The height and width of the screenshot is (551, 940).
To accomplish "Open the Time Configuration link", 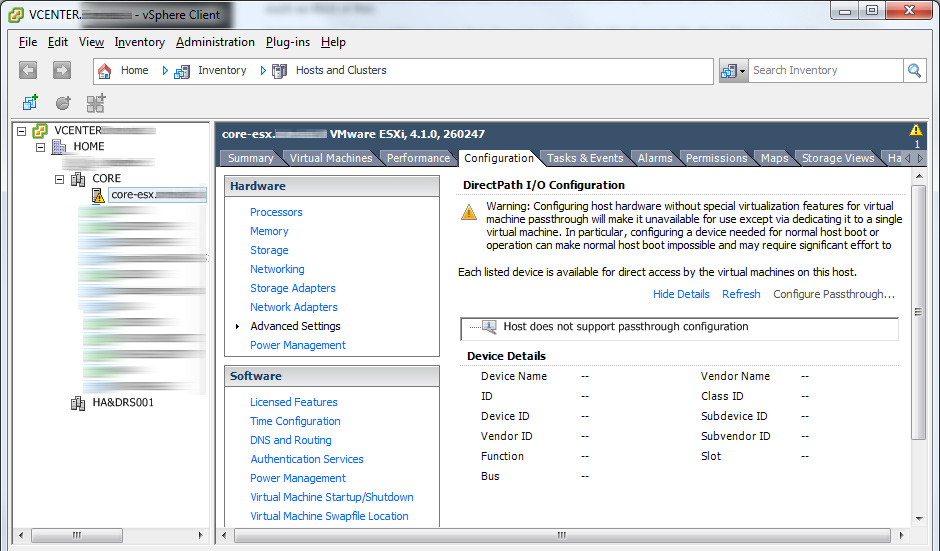I will point(295,421).
